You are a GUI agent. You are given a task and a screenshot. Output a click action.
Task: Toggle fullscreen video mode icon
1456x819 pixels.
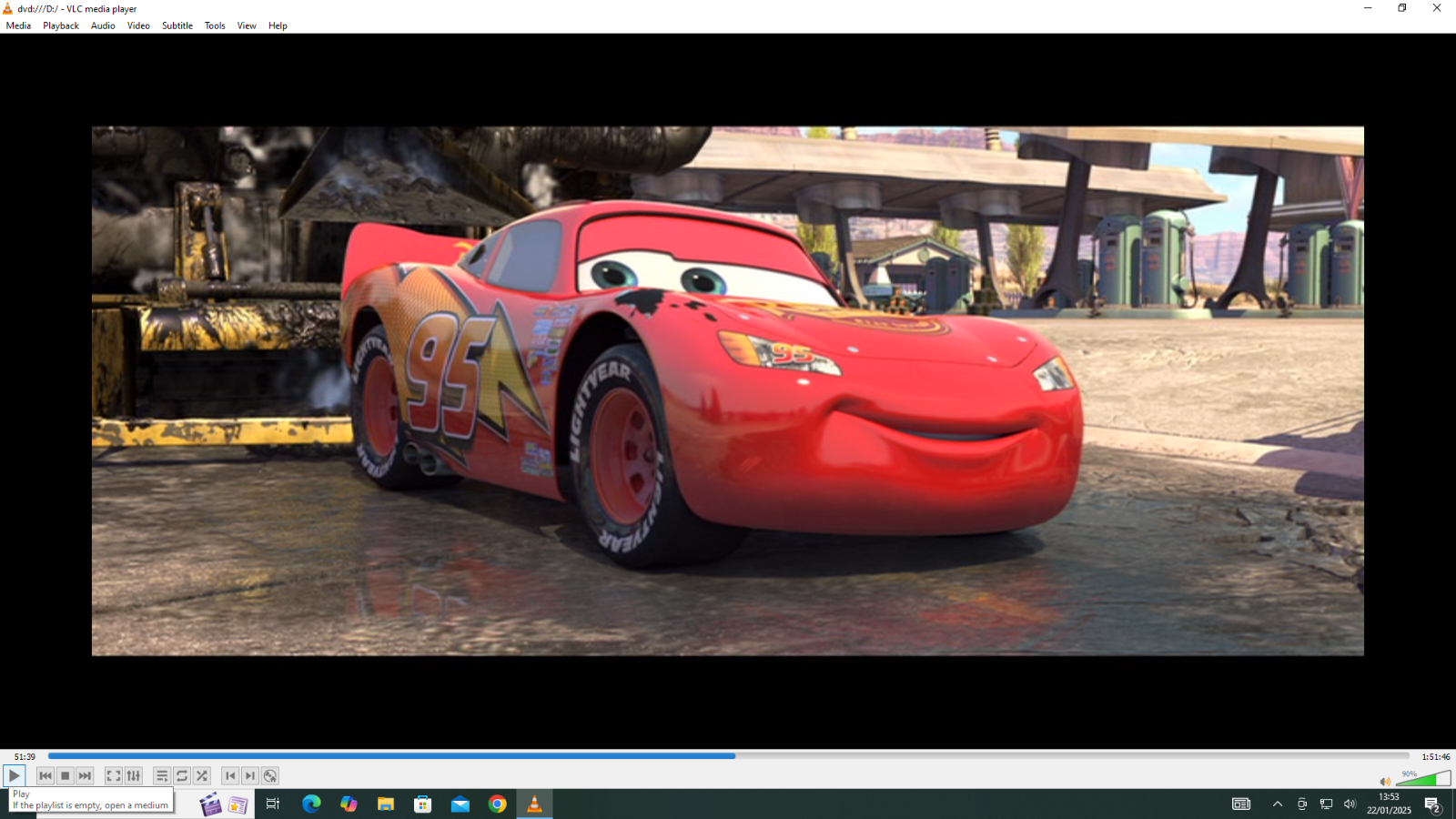coord(114,776)
